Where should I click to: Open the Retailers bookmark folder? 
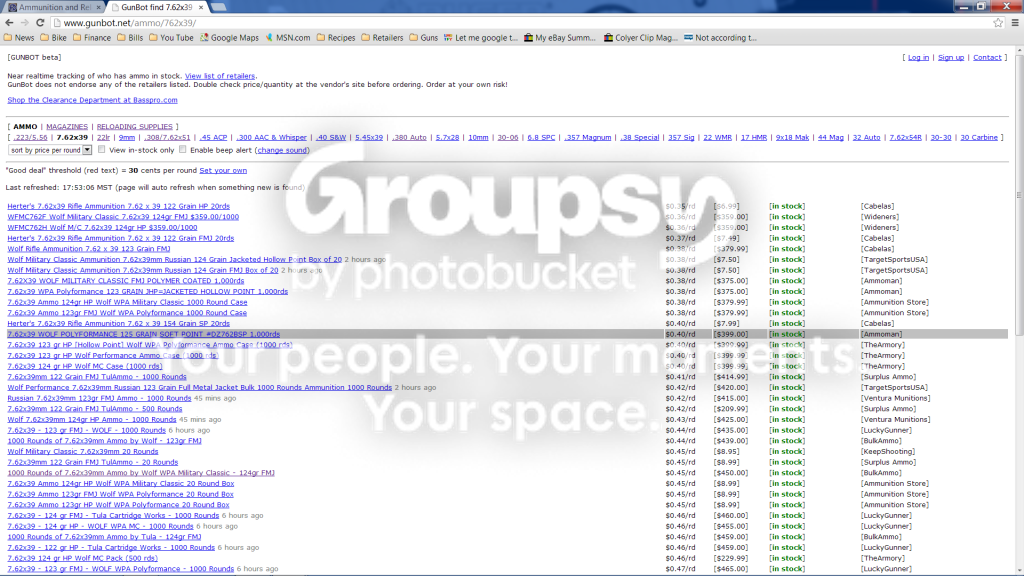(x=382, y=38)
